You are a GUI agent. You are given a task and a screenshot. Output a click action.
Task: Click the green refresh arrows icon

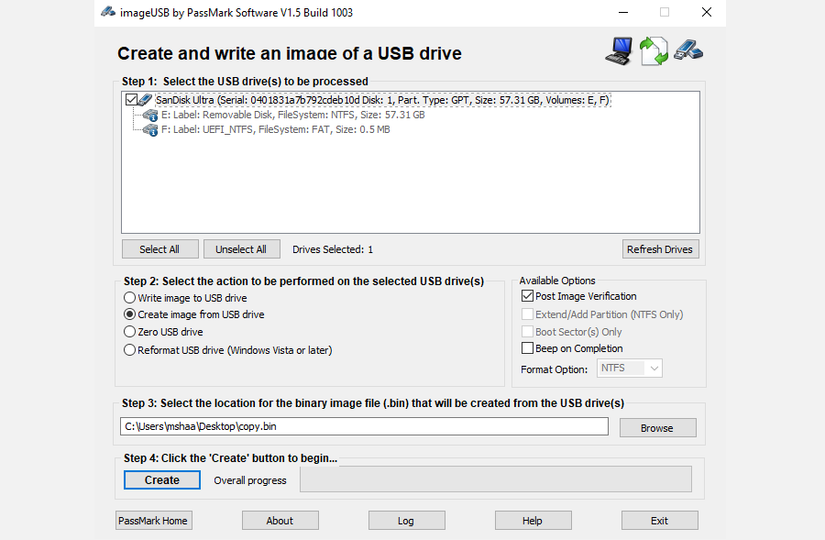[x=653, y=51]
